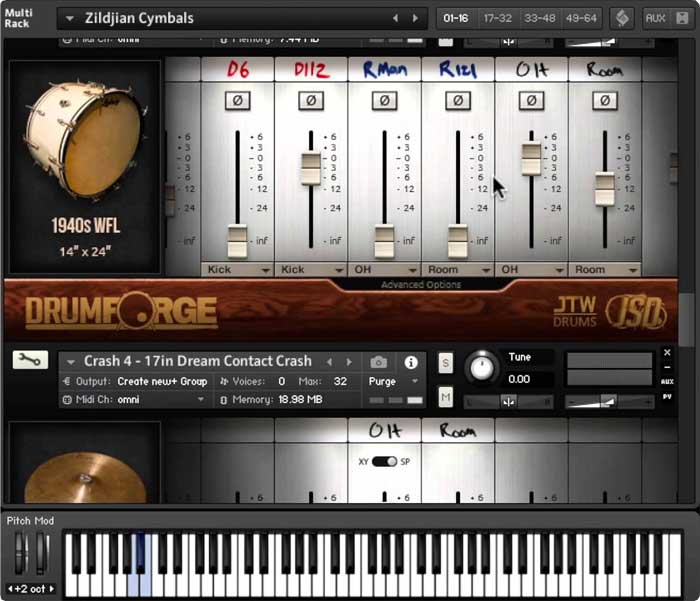Screen dimensions: 700x601
Task: Open Crash 4 instrument name dropdown arrow
Action: coord(71,362)
